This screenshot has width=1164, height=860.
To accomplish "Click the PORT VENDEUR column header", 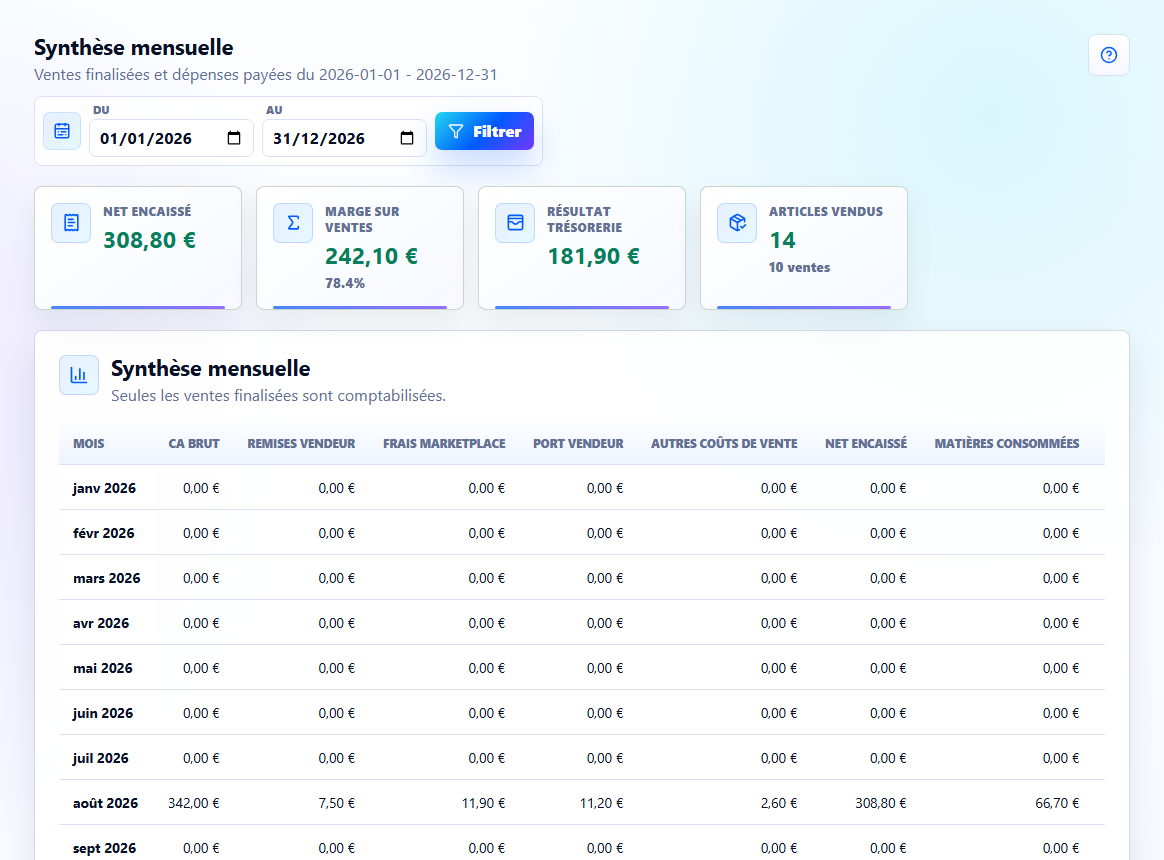I will pyautogui.click(x=578, y=443).
